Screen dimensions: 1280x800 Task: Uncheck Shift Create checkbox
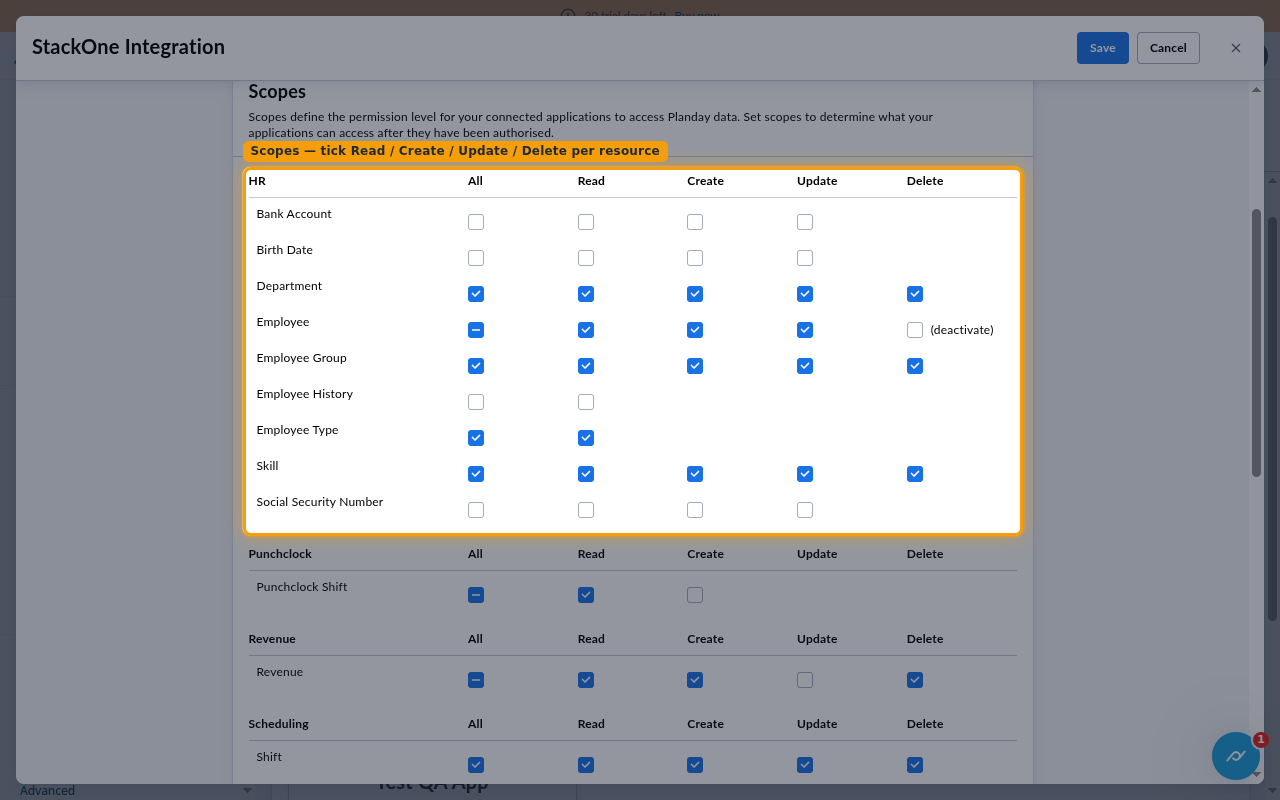pyautogui.click(x=695, y=765)
